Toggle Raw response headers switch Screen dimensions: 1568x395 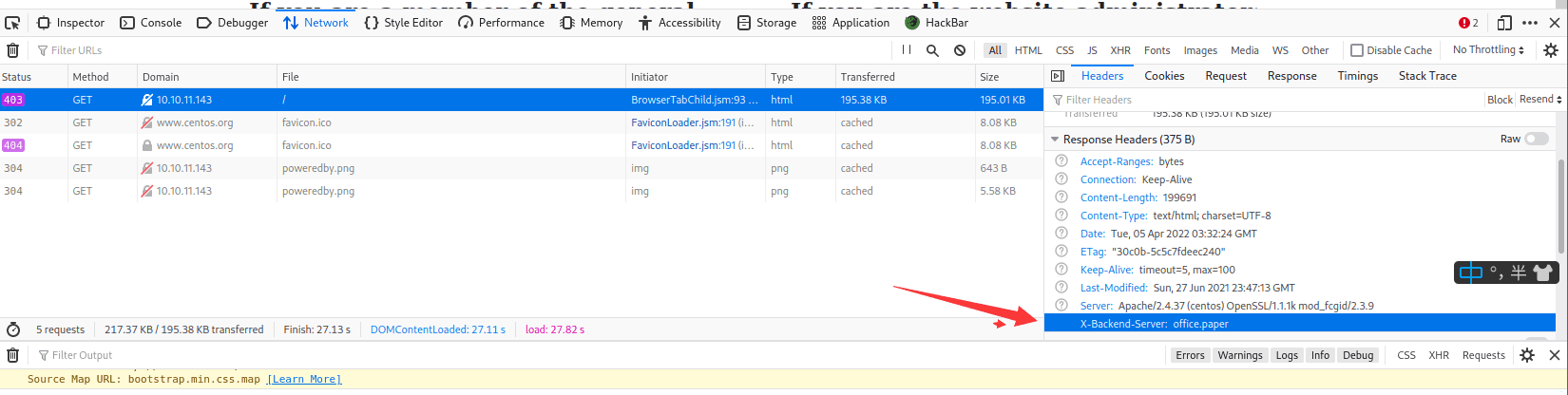(1536, 139)
